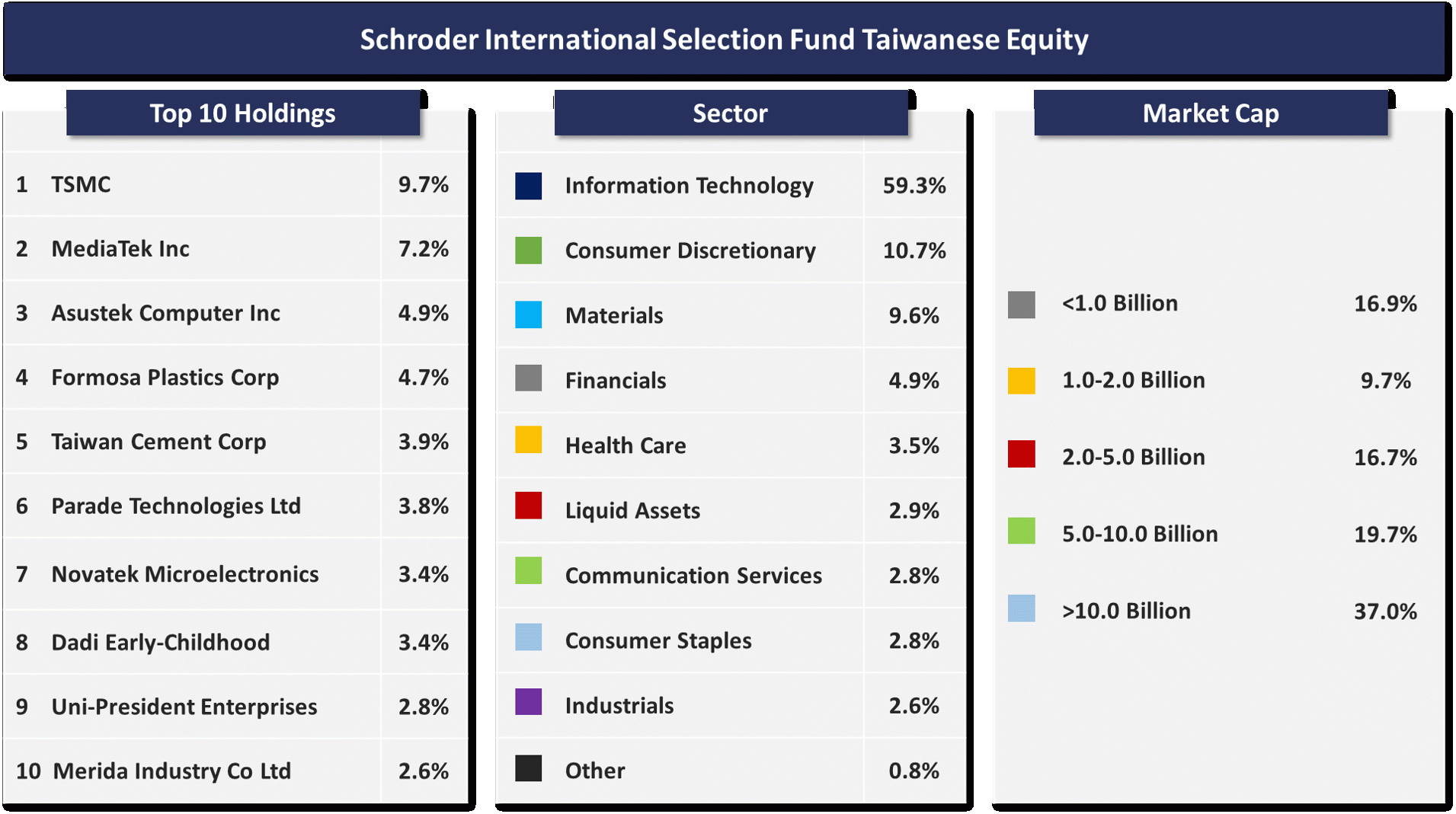Select the red 2.0-5.0 Billion swatch
The height and width of the screenshot is (814, 1456).
[1021, 454]
